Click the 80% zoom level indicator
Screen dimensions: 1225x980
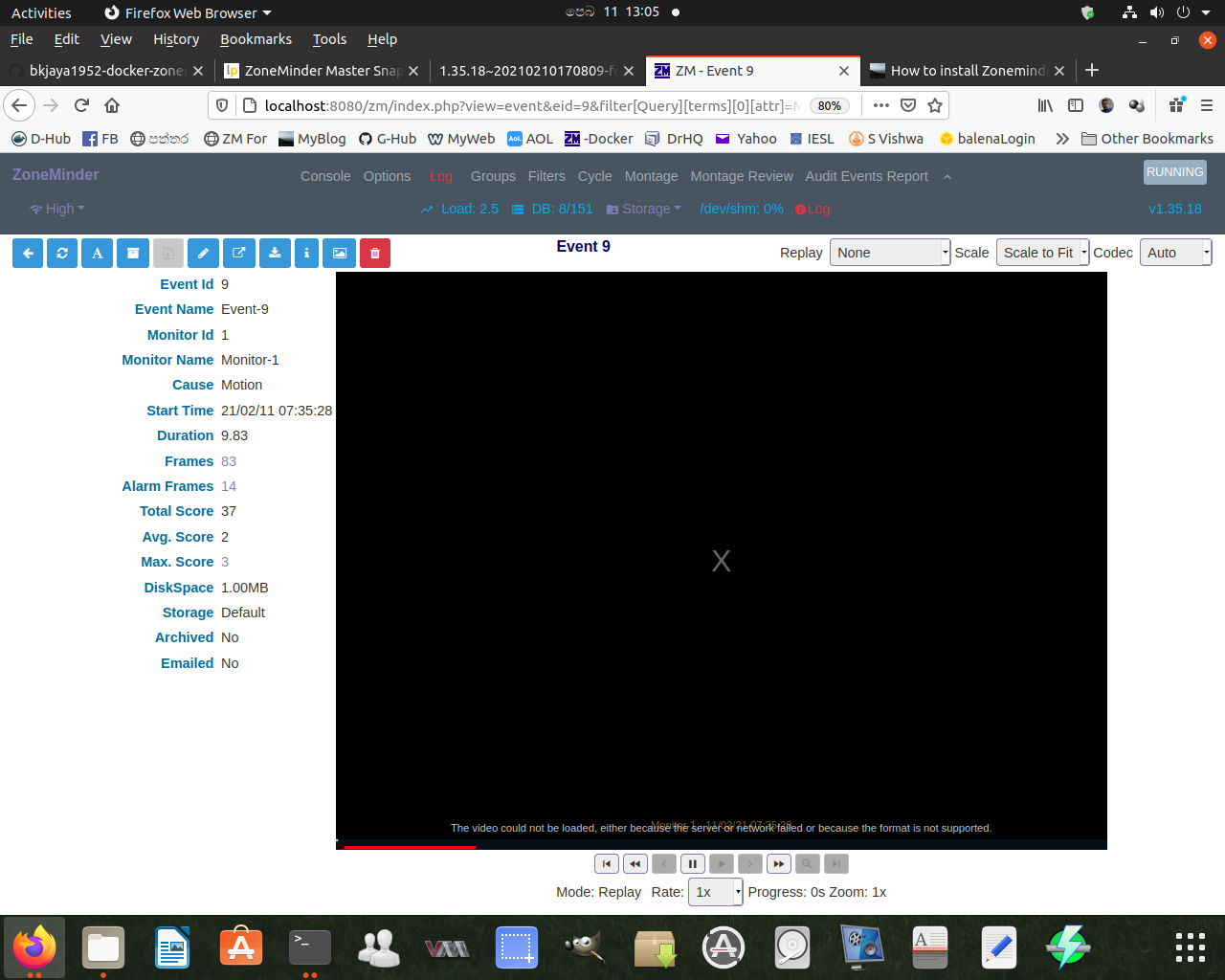coord(830,106)
